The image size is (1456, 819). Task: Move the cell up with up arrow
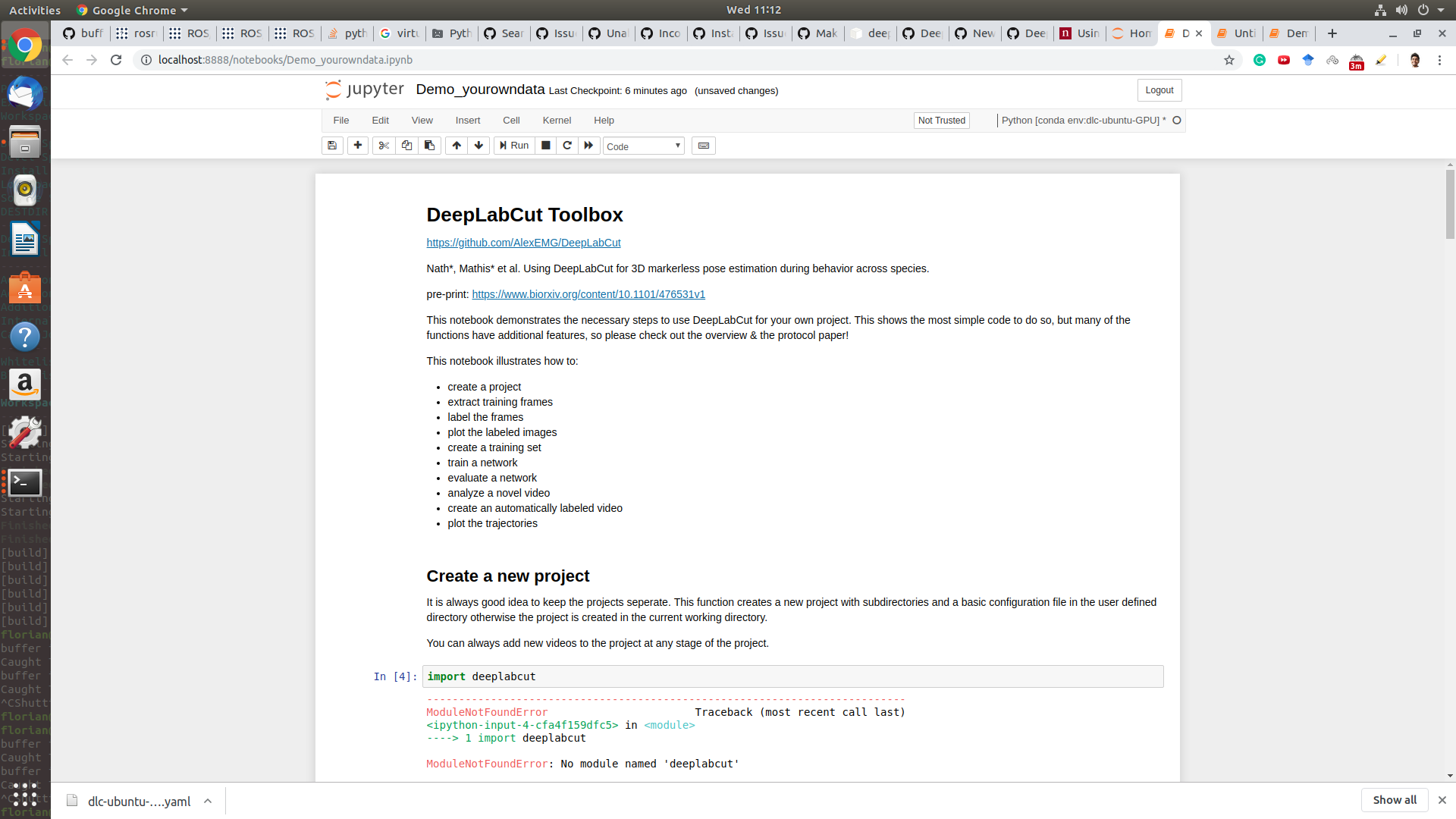(x=456, y=146)
